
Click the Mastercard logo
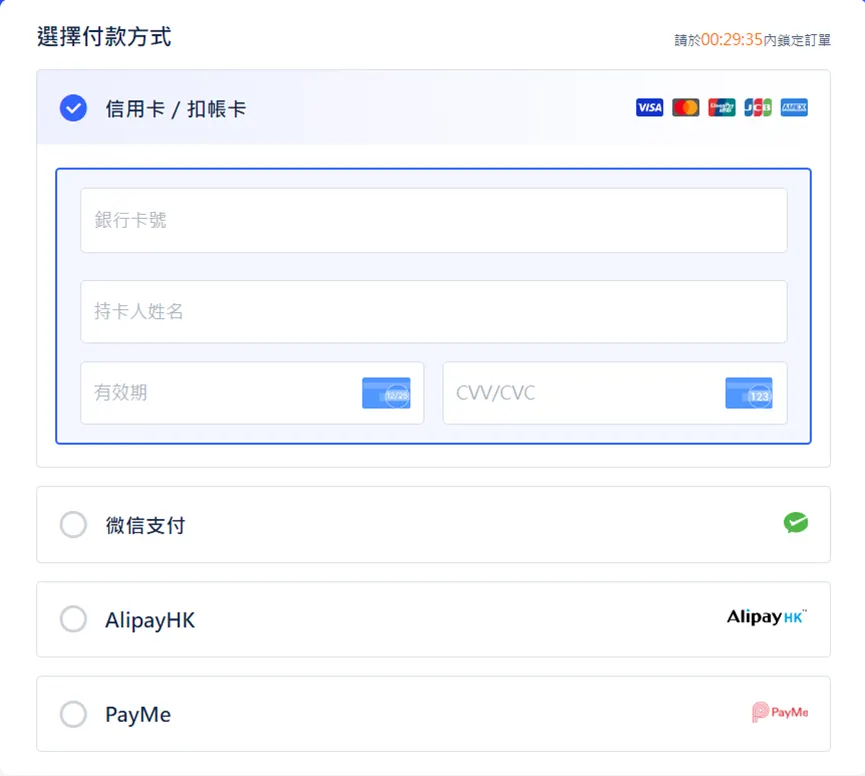[686, 108]
